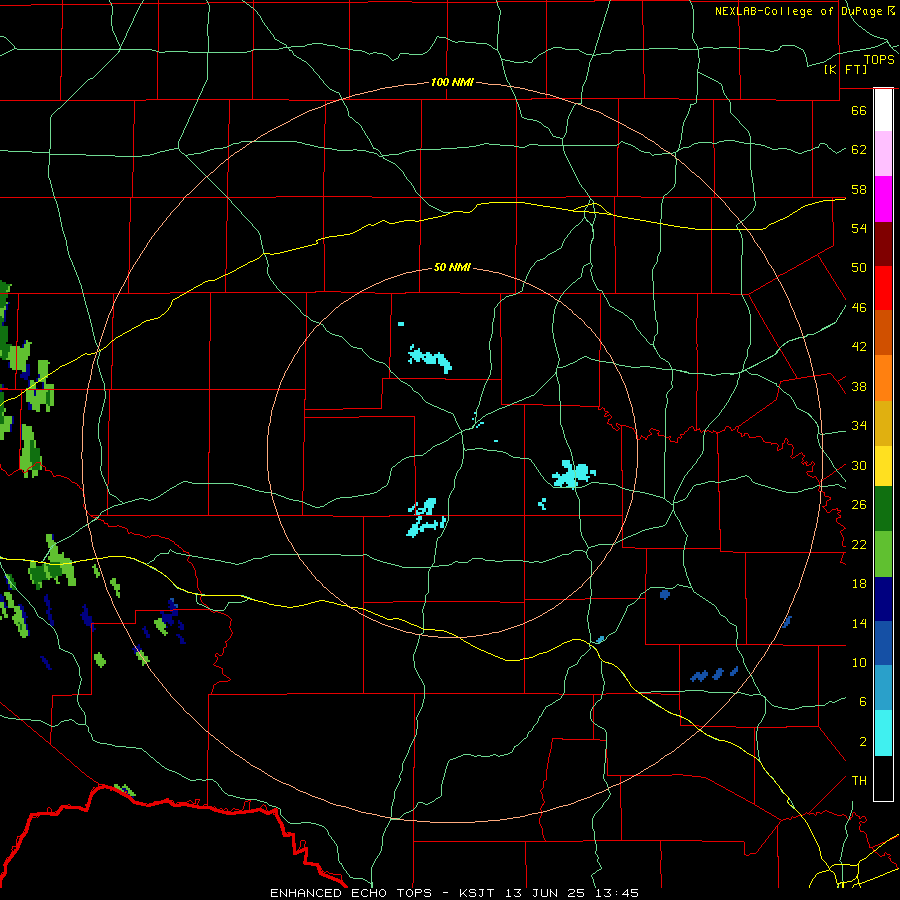The image size is (900, 900).
Task: Click legend value "62"
Action: pyautogui.click(x=859, y=149)
